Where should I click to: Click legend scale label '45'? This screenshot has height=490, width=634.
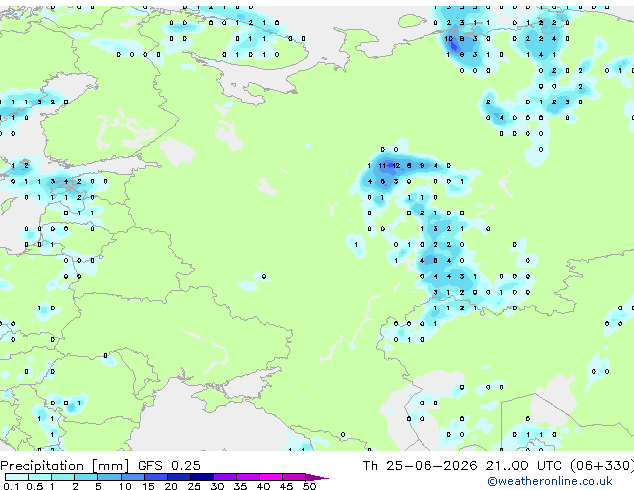point(286,486)
